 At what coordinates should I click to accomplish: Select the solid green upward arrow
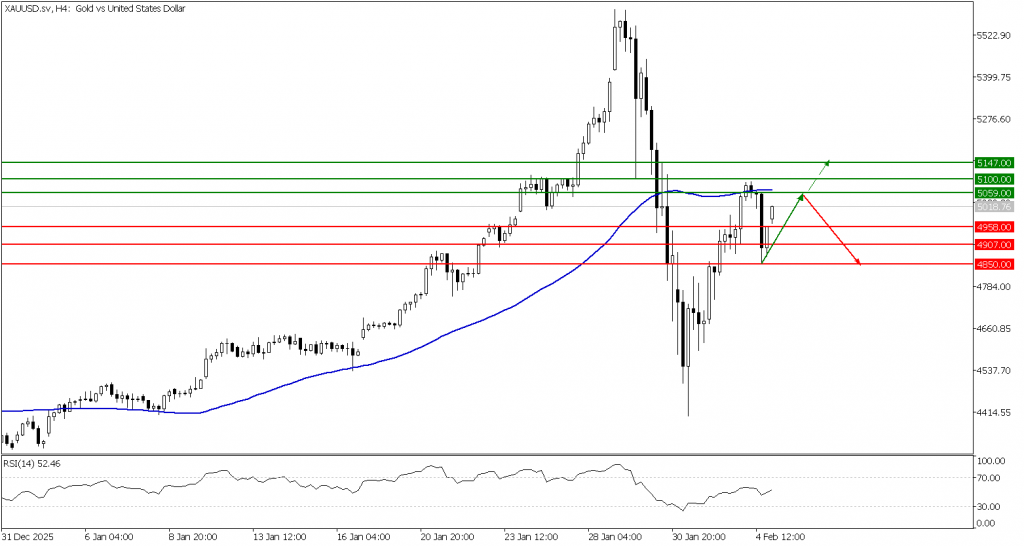coord(783,228)
